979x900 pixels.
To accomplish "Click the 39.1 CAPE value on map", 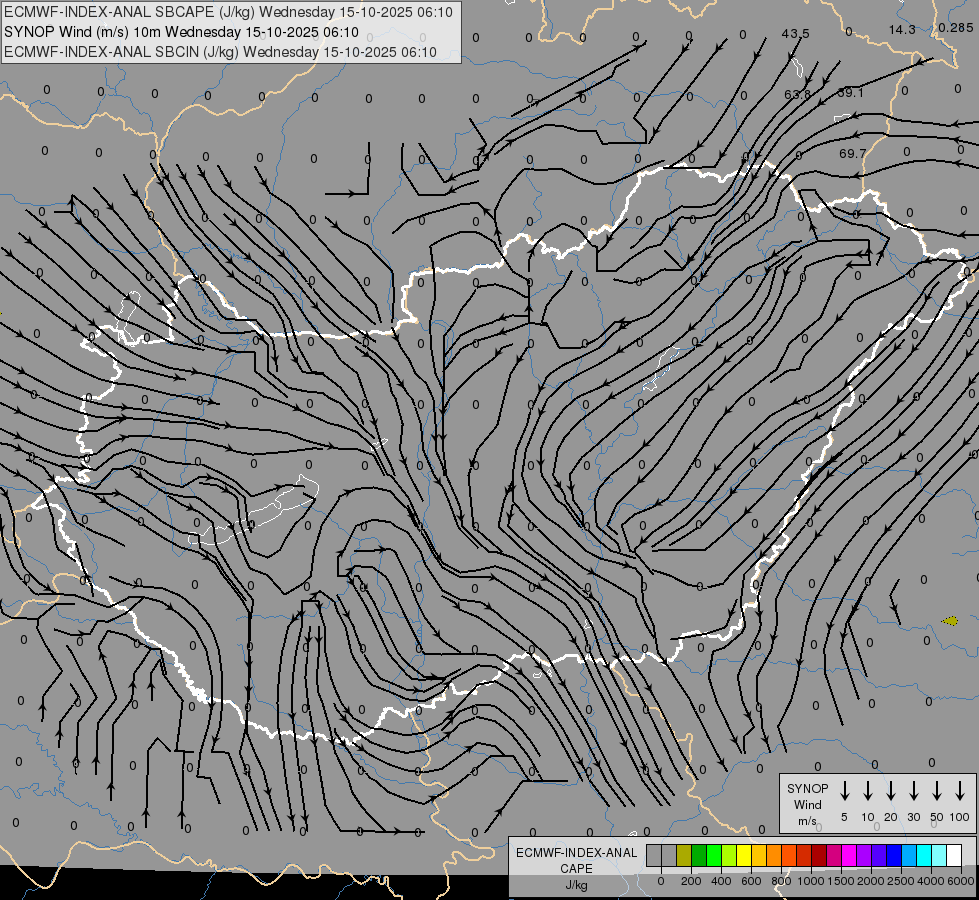I will 850,92.
